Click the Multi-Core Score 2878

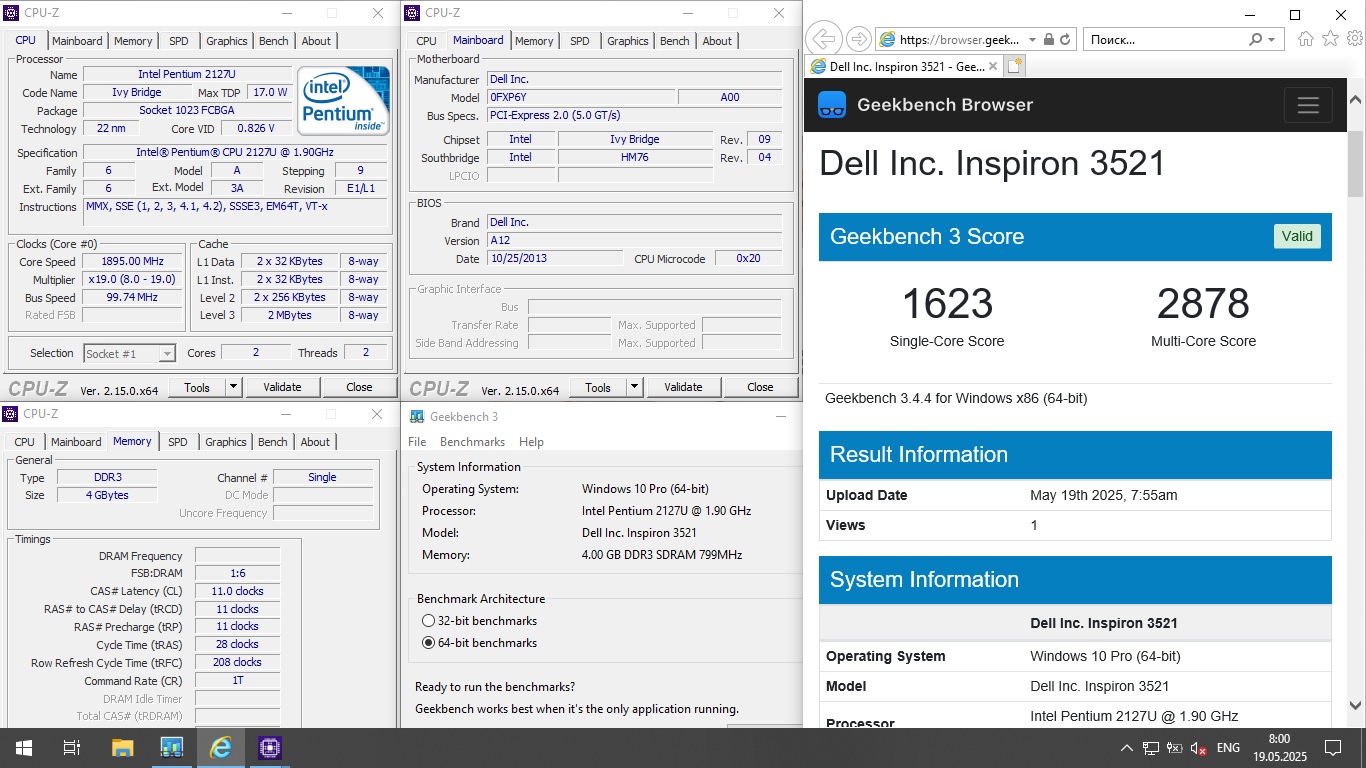click(x=1203, y=304)
